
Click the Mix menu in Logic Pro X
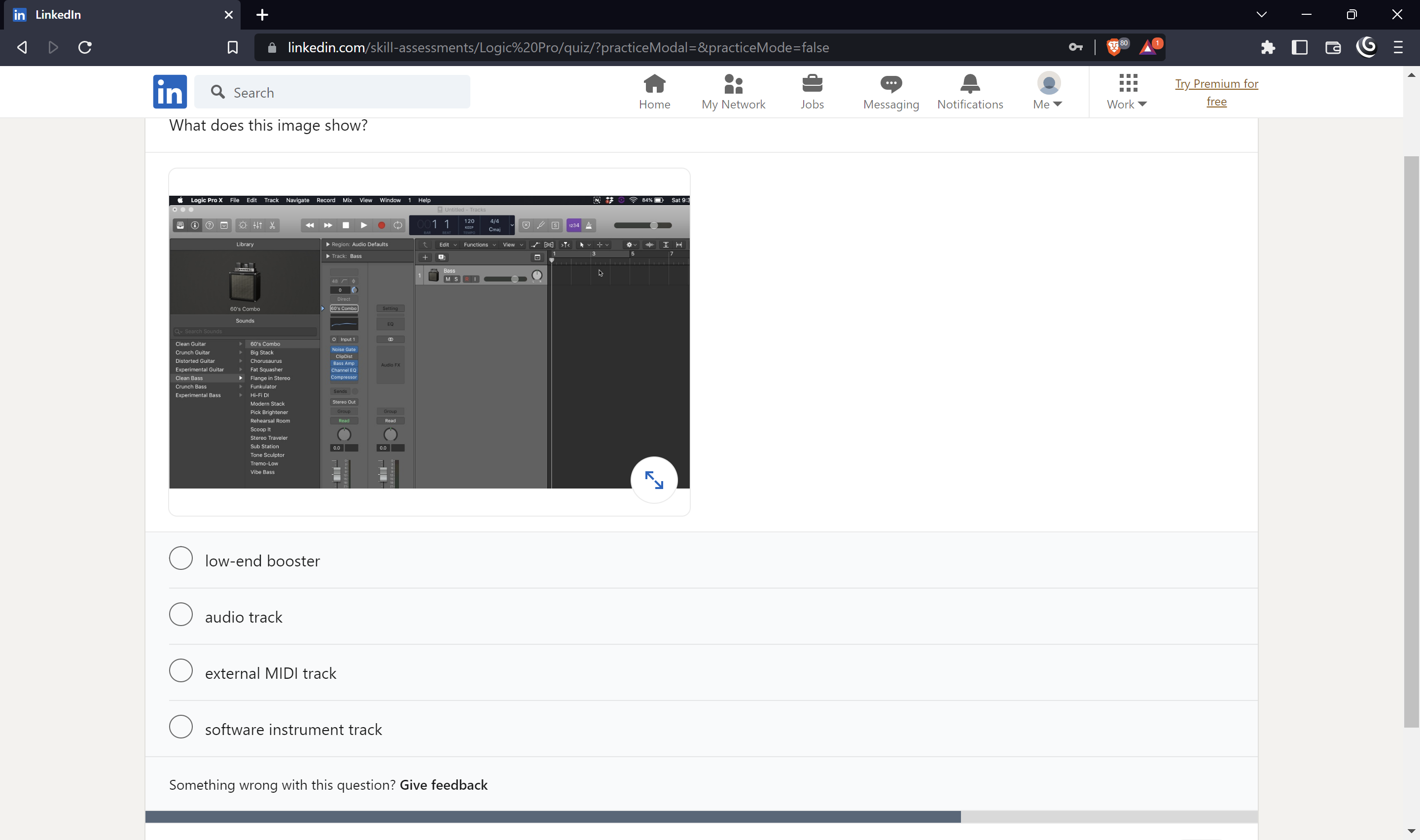(348, 200)
